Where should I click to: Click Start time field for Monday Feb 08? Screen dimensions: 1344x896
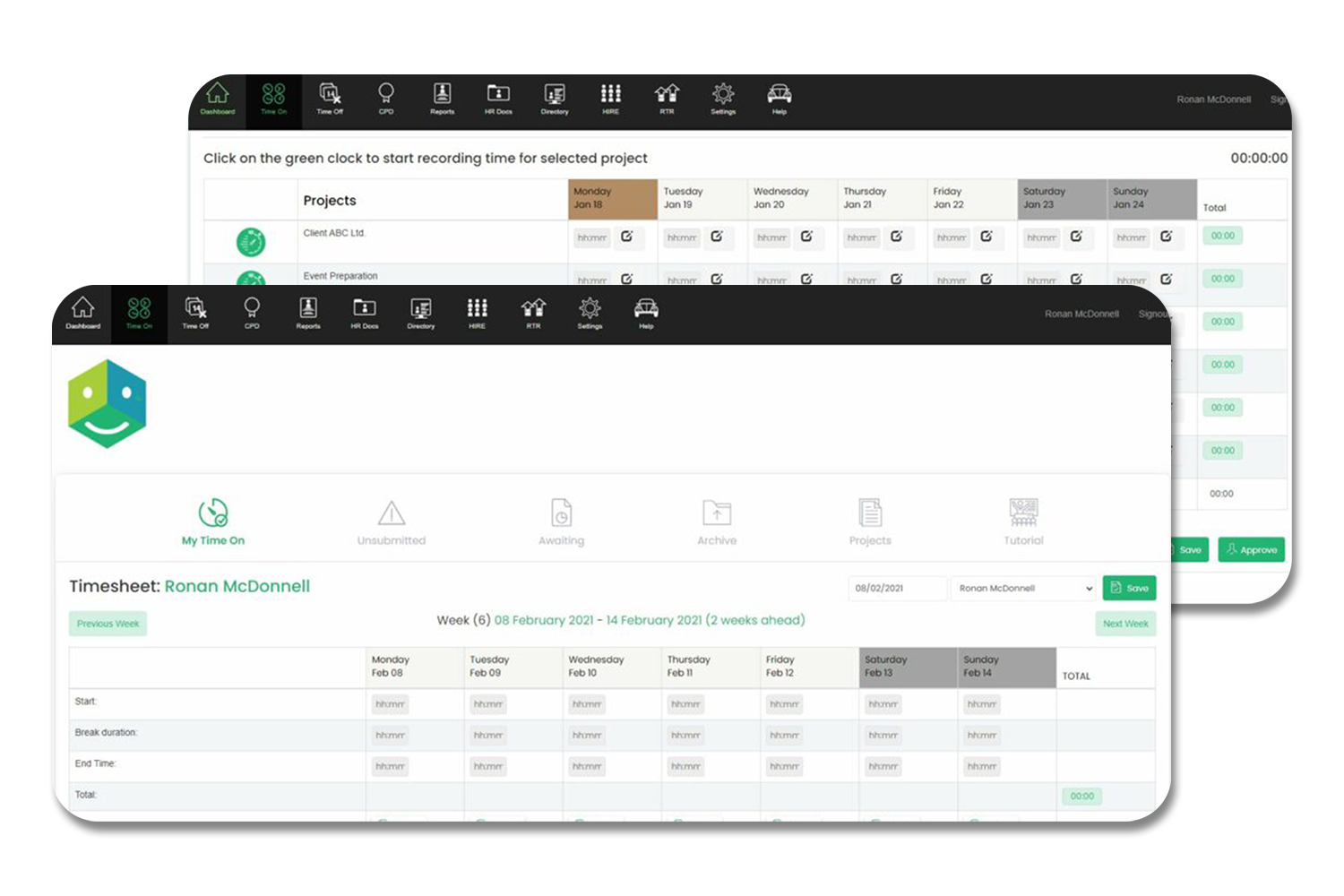[390, 704]
